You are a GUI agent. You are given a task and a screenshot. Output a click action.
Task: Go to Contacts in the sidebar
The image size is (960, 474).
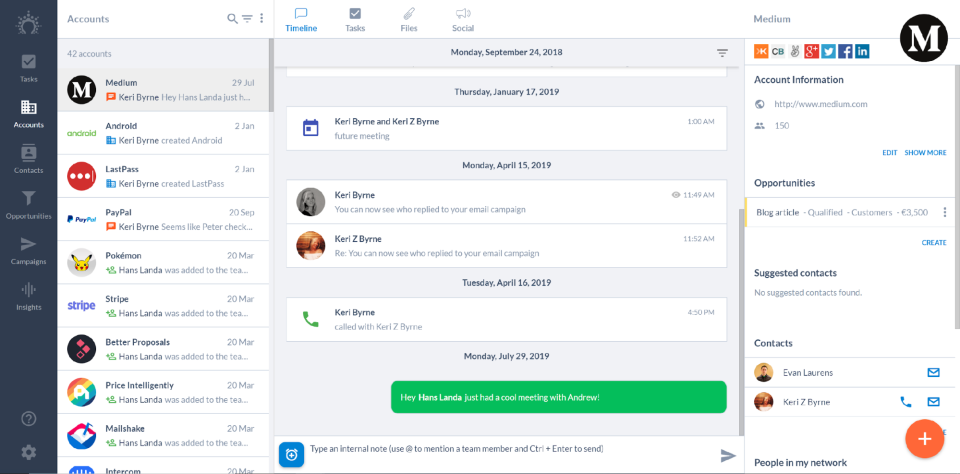click(28, 159)
